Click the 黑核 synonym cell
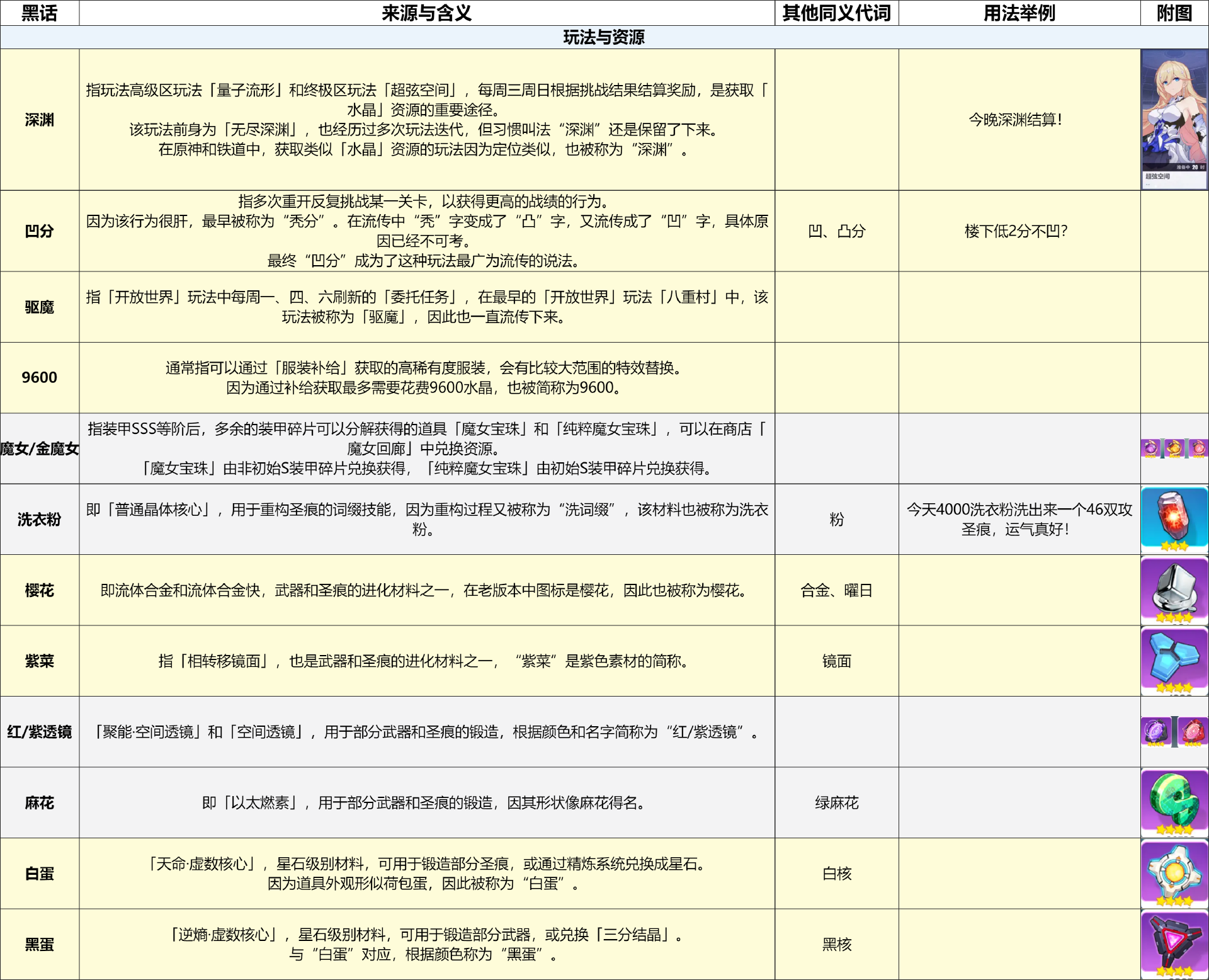The height and width of the screenshot is (980, 1209). (x=837, y=944)
